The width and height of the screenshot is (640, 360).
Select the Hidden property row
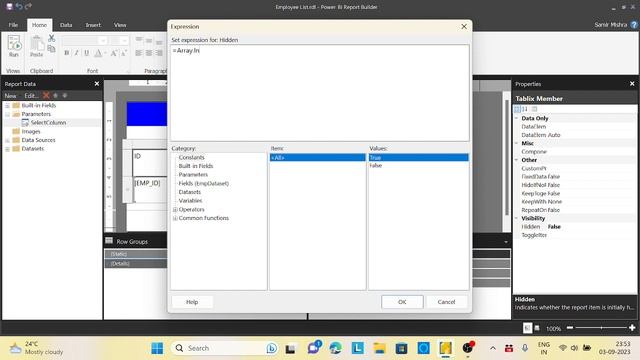point(575,227)
